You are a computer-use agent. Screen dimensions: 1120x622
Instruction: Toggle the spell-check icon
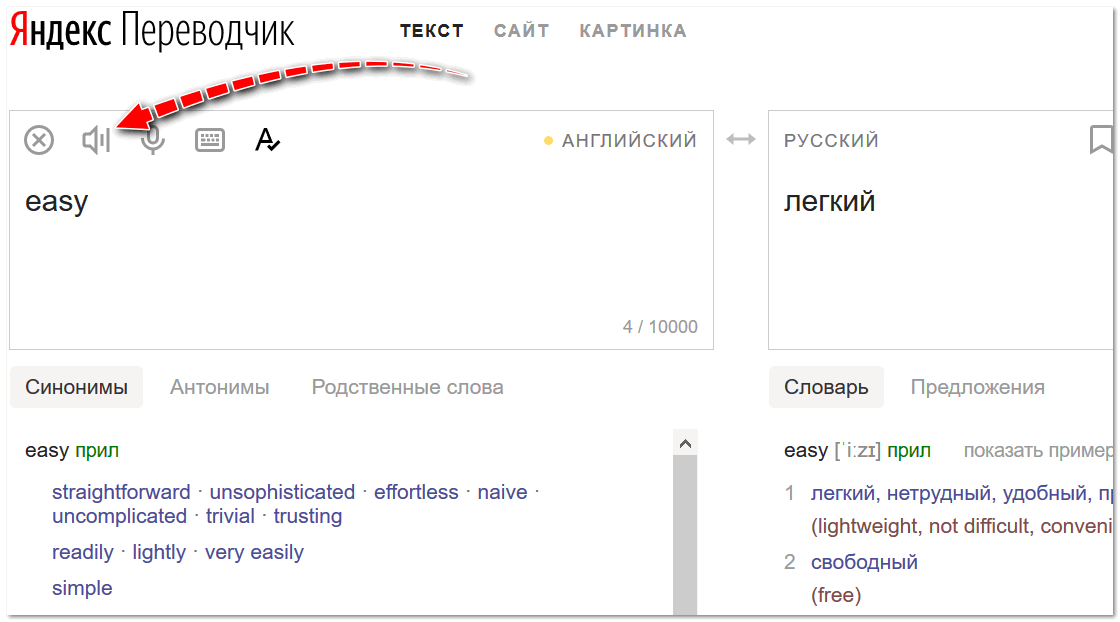click(267, 140)
